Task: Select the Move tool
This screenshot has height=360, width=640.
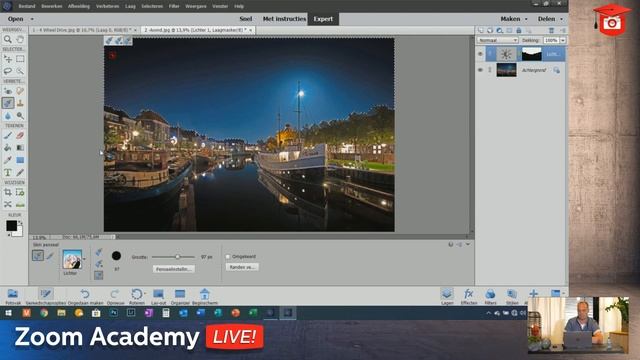Action: tap(8, 59)
